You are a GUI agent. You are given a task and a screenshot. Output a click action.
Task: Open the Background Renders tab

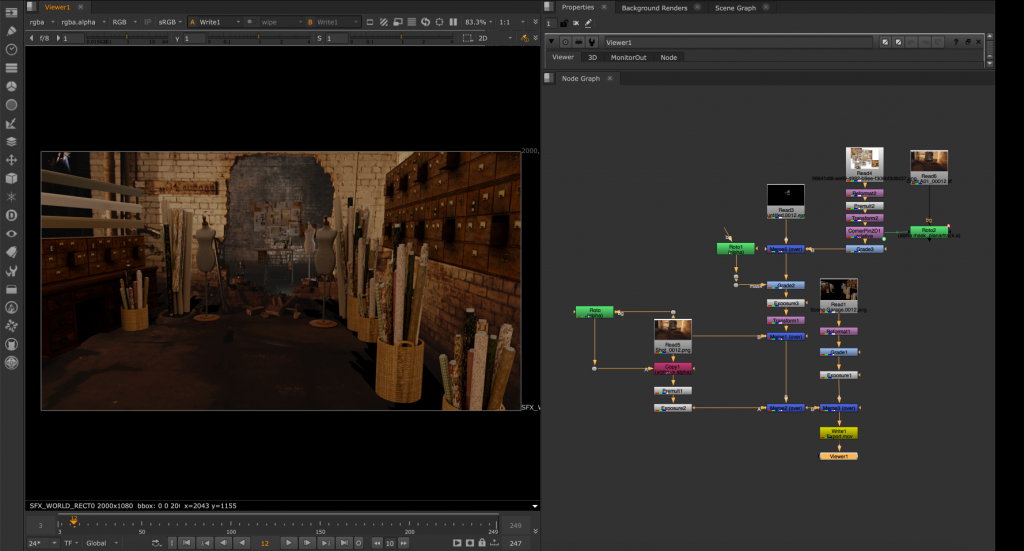click(656, 7)
